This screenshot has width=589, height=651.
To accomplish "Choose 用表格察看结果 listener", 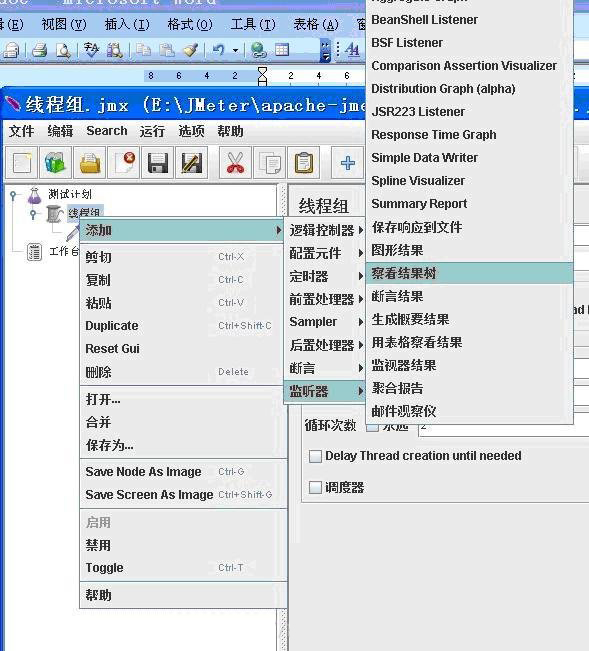I will (x=469, y=343).
